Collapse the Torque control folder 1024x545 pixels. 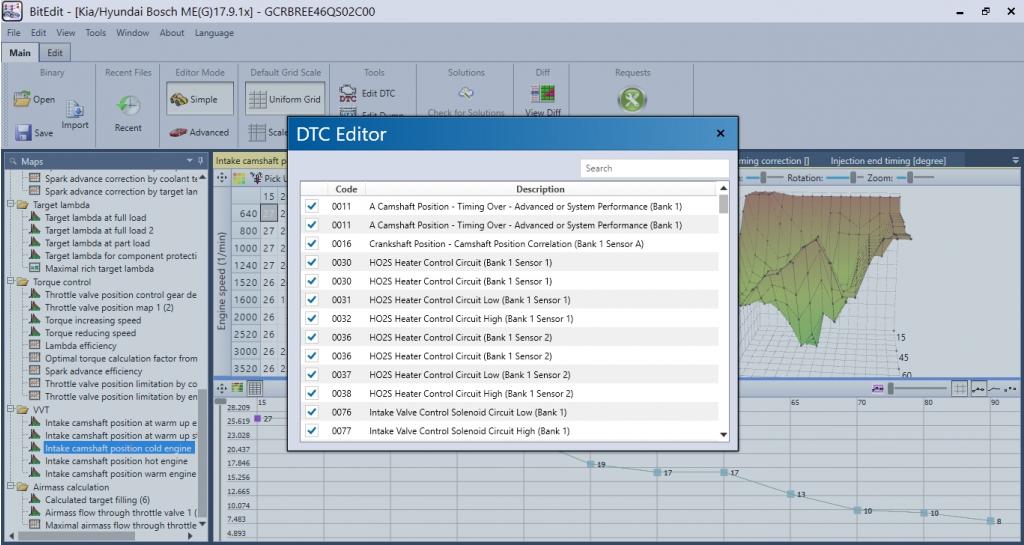[x=10, y=282]
